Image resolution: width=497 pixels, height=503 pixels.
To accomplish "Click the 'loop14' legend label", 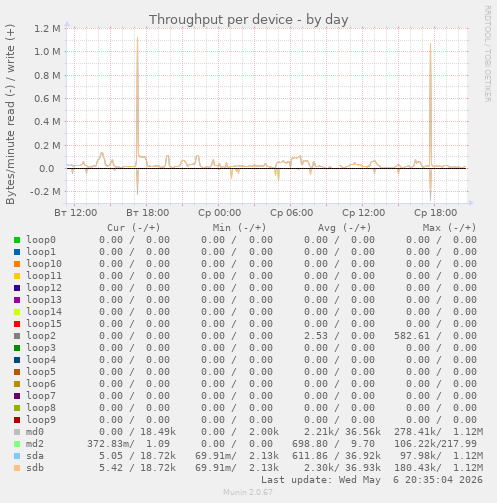I will pos(44,312).
